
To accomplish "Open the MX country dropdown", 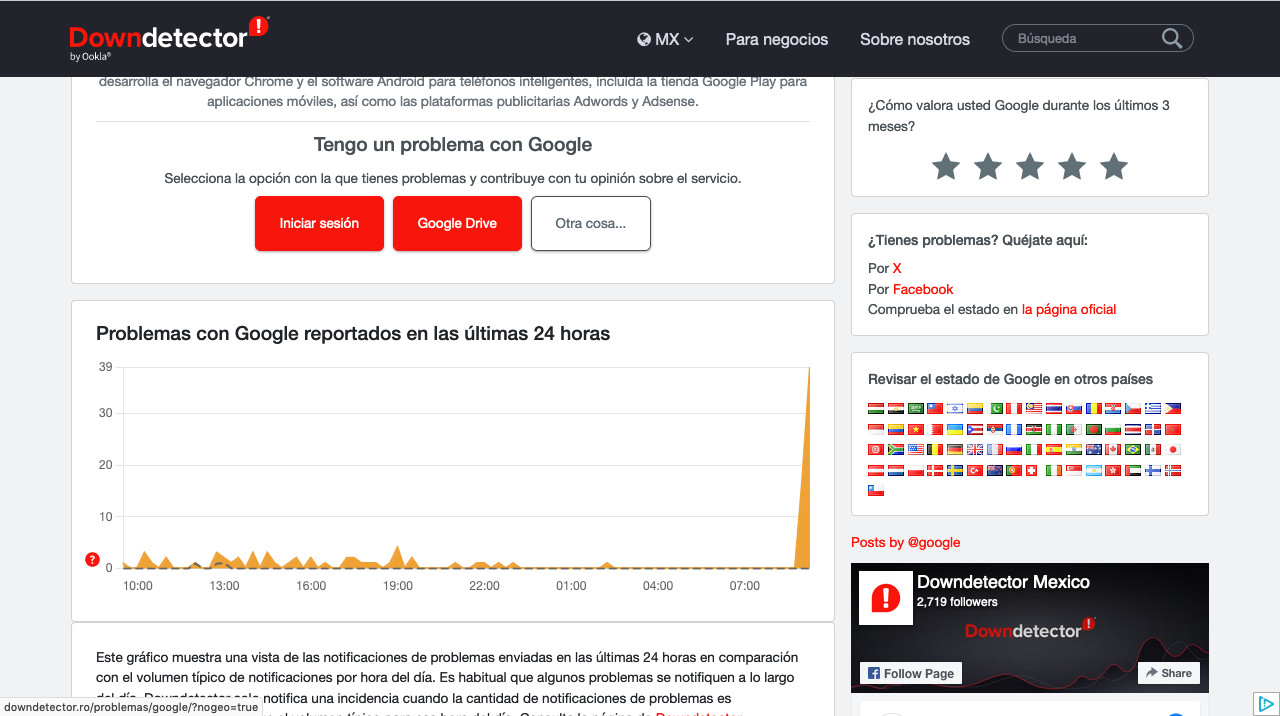I will (x=665, y=39).
